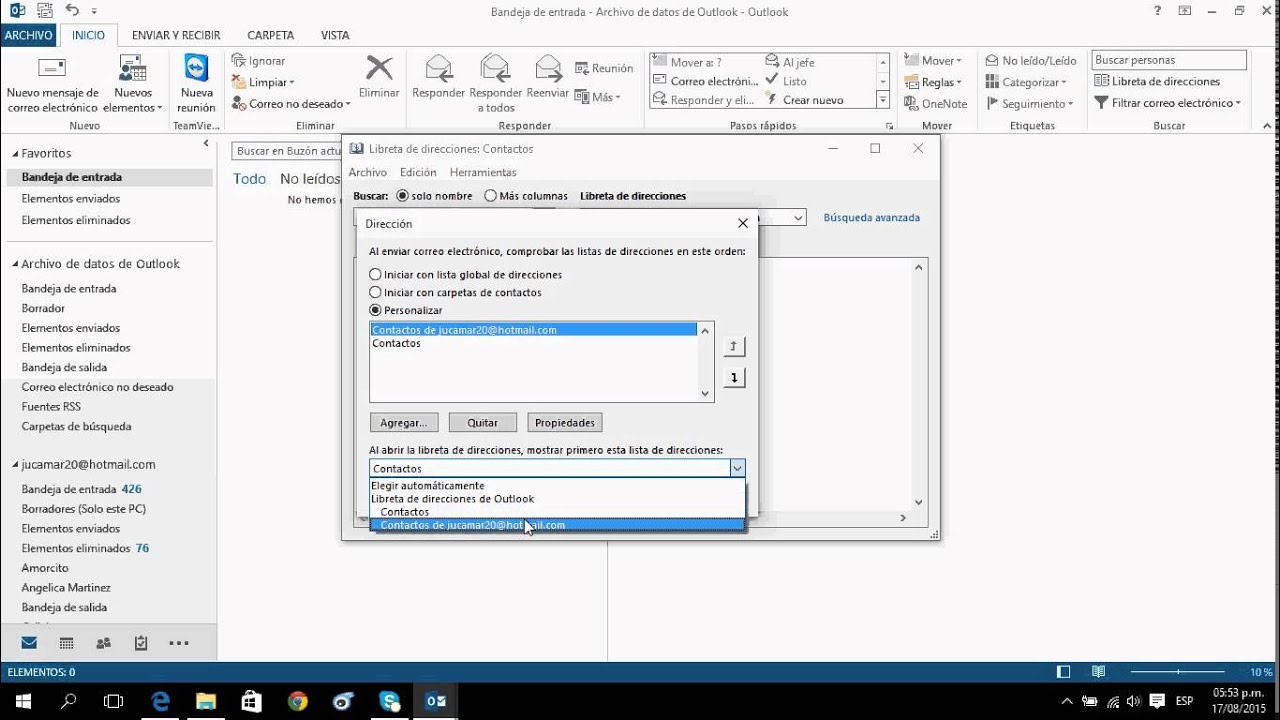
Task: Select Personalizar radio option
Action: click(x=406, y=310)
